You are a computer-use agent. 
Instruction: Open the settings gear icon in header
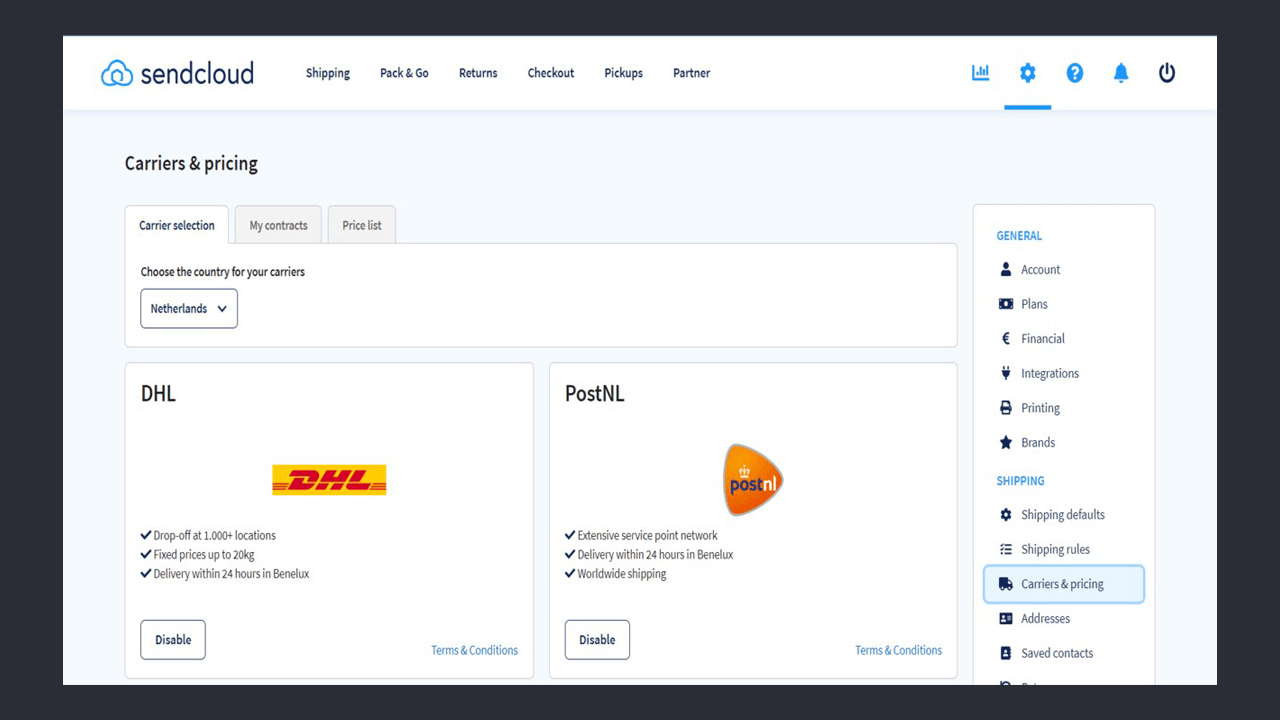(1028, 72)
